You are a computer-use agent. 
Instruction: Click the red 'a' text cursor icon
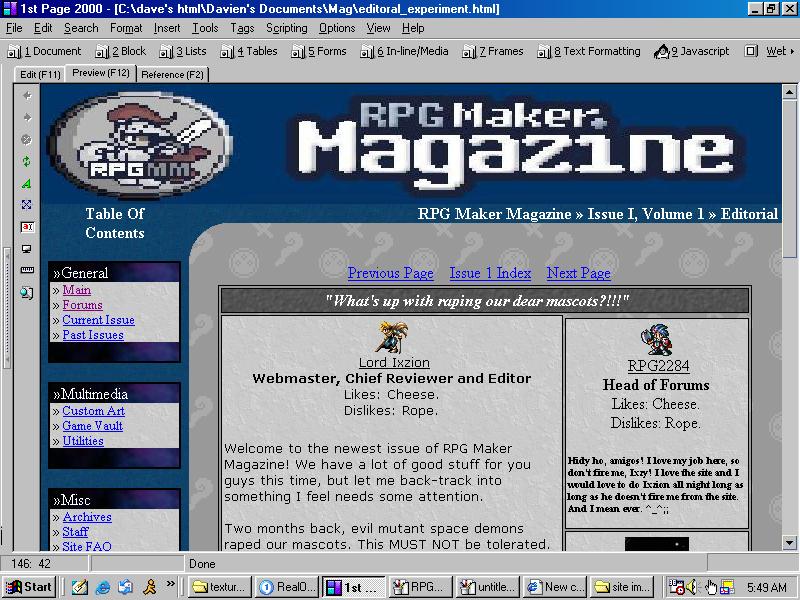tap(27, 227)
